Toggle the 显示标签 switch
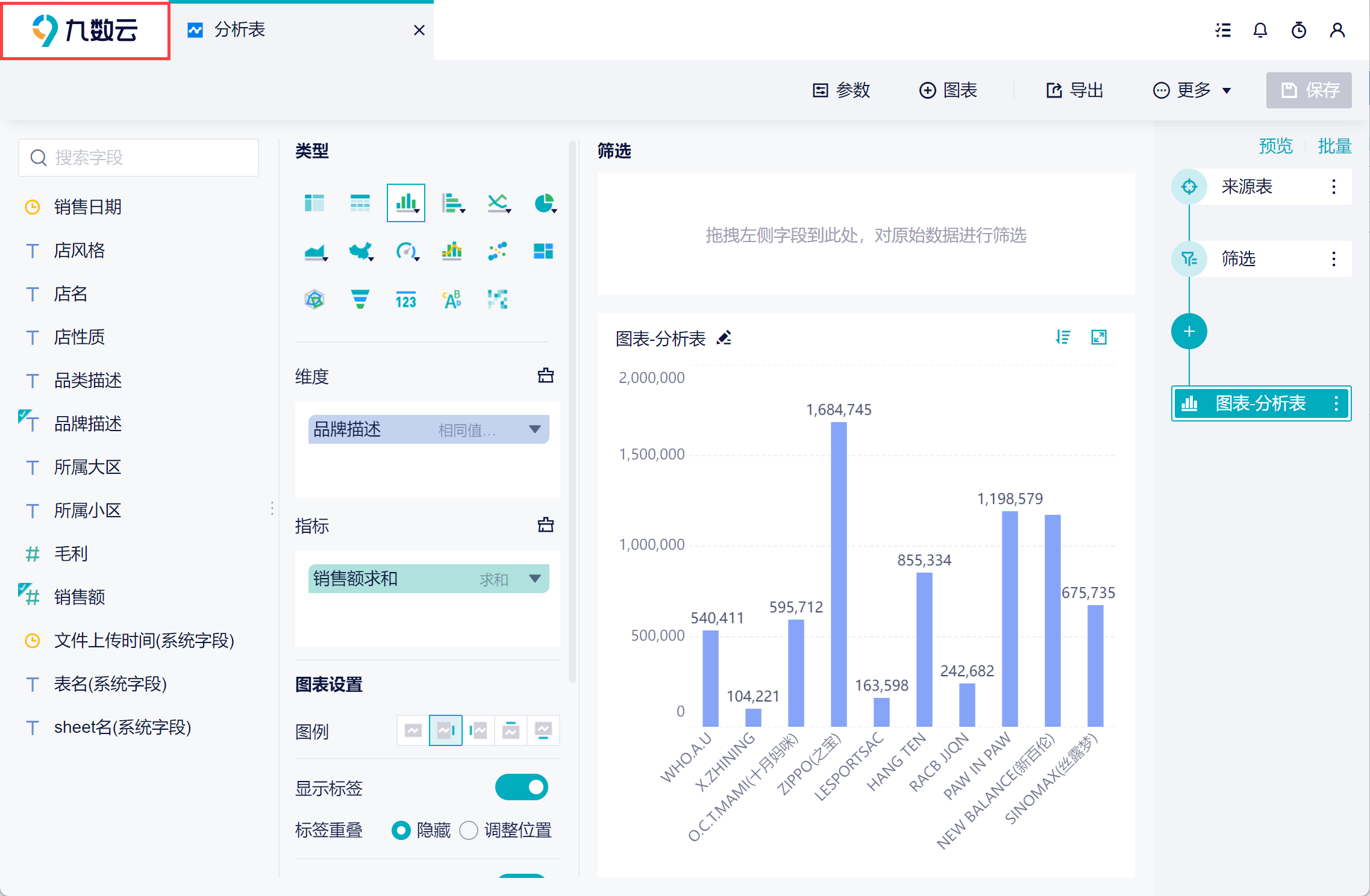Screen dimensions: 1370x896 coord(522,787)
